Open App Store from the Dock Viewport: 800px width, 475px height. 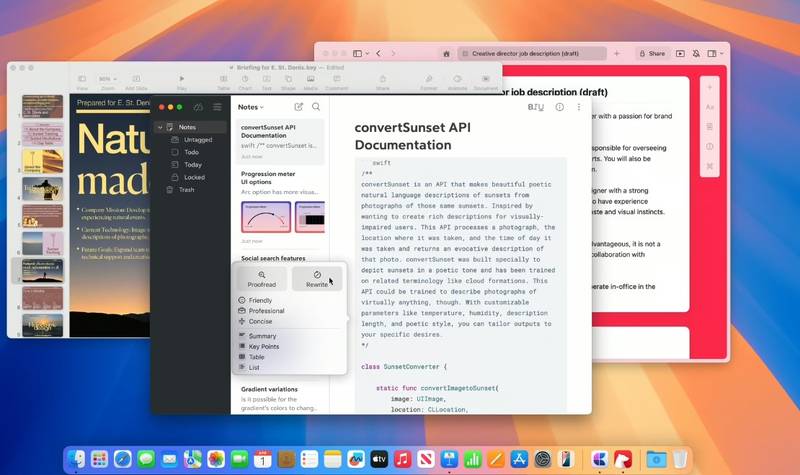519,459
